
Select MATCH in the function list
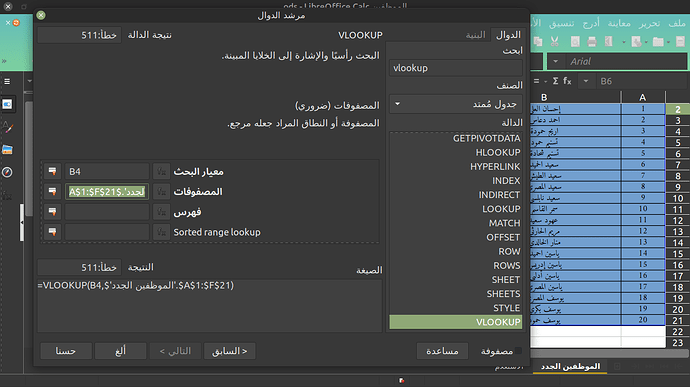[x=455, y=223]
